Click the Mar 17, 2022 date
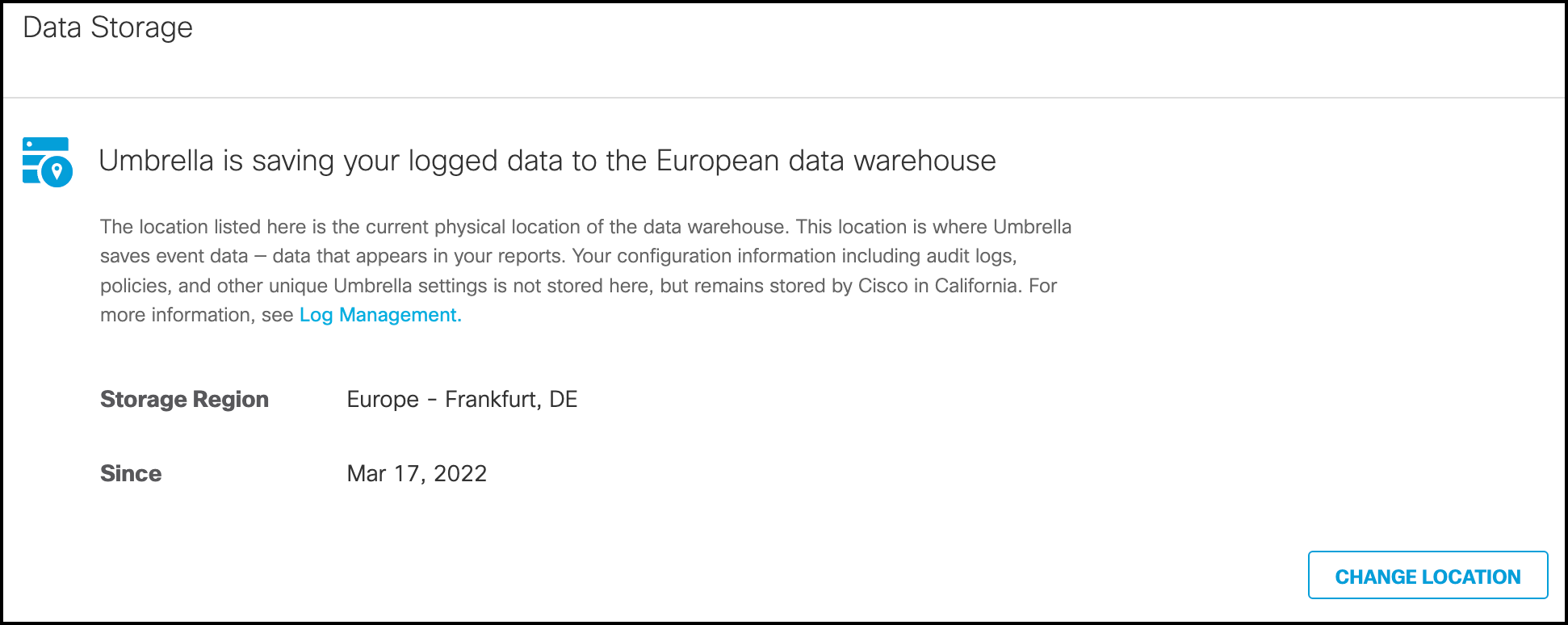The width and height of the screenshot is (1568, 625). point(416,473)
